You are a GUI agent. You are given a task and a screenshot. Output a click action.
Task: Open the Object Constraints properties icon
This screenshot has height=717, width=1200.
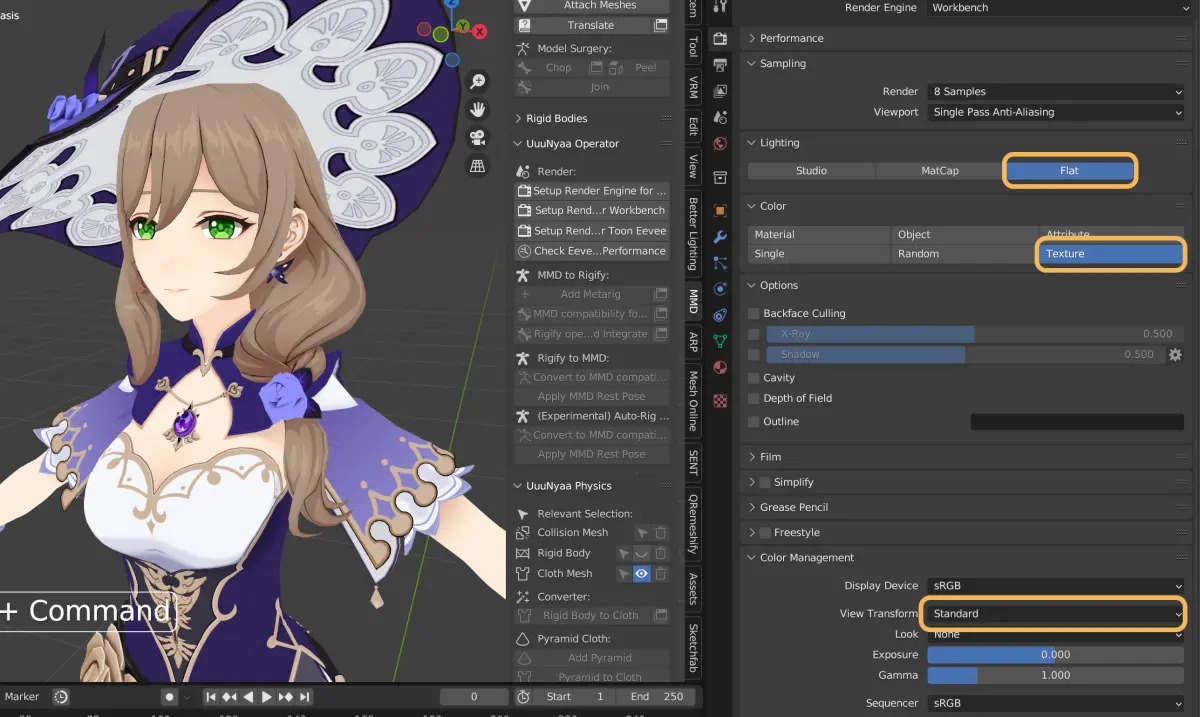click(x=719, y=315)
